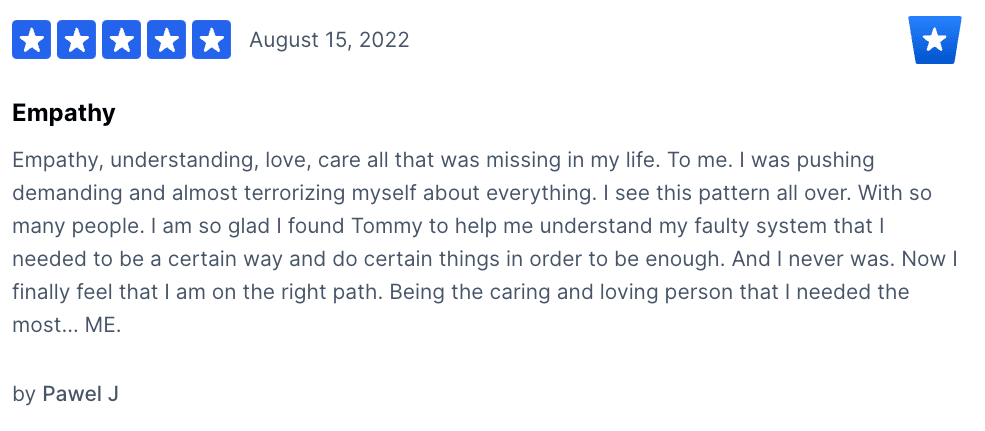This screenshot has height=431, width=985.
Task: Click the line starting "needed to be a certain way"
Action: click(x=484, y=259)
